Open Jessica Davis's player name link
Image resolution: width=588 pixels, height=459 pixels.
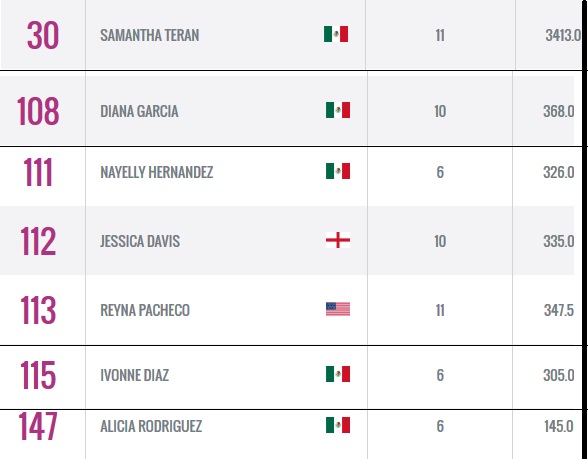pyautogui.click(x=140, y=241)
